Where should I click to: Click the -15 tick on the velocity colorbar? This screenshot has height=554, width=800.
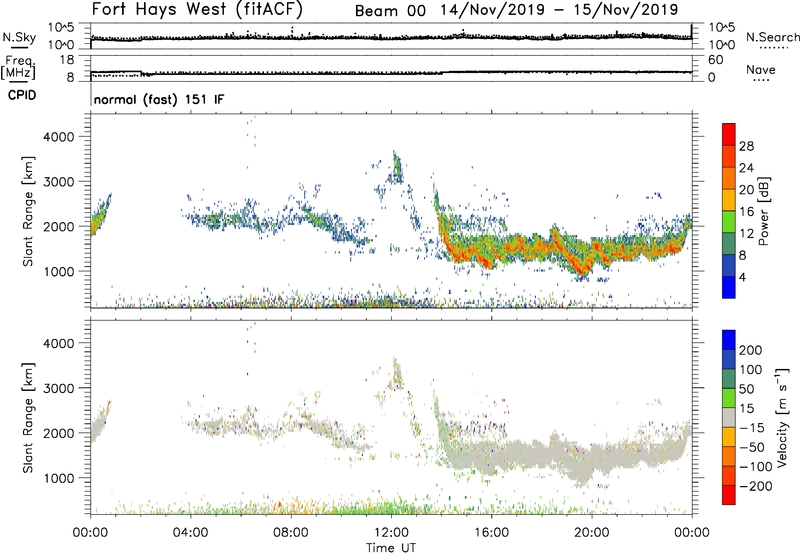[x=752, y=427]
